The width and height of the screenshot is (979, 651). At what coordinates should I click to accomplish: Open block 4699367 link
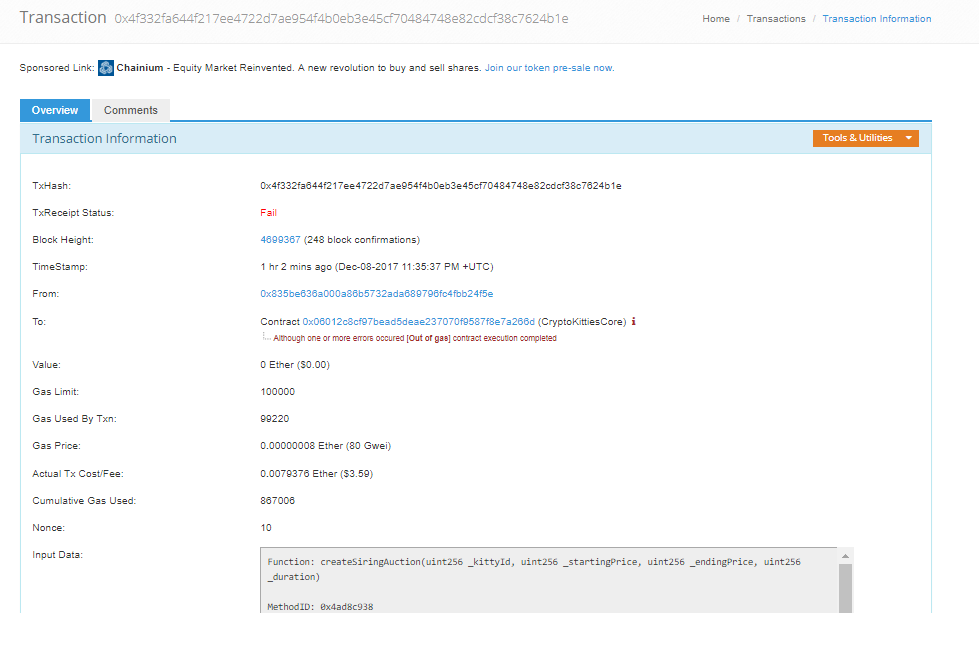[280, 240]
